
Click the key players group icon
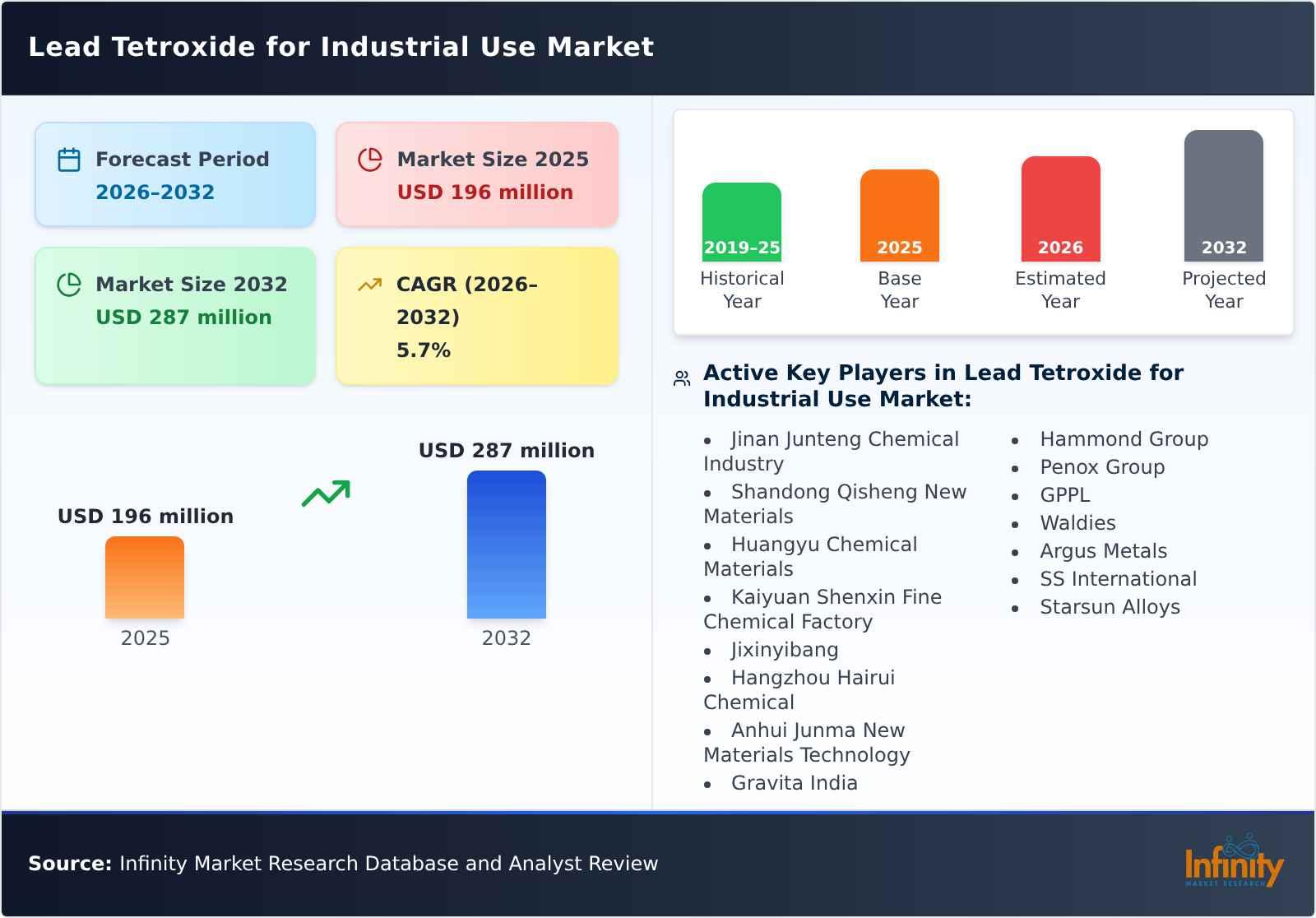click(679, 377)
